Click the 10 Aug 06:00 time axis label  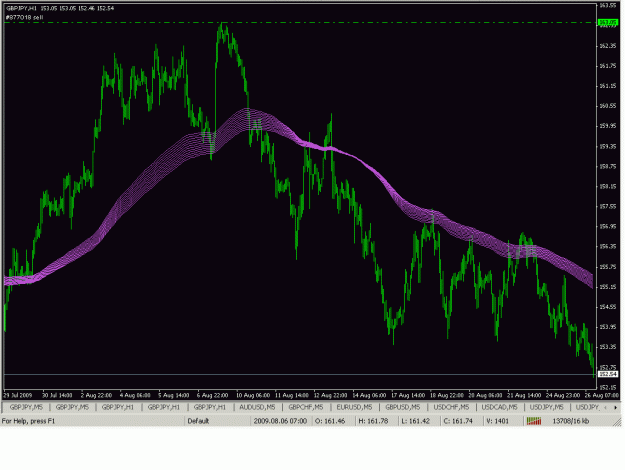pyautogui.click(x=254, y=395)
